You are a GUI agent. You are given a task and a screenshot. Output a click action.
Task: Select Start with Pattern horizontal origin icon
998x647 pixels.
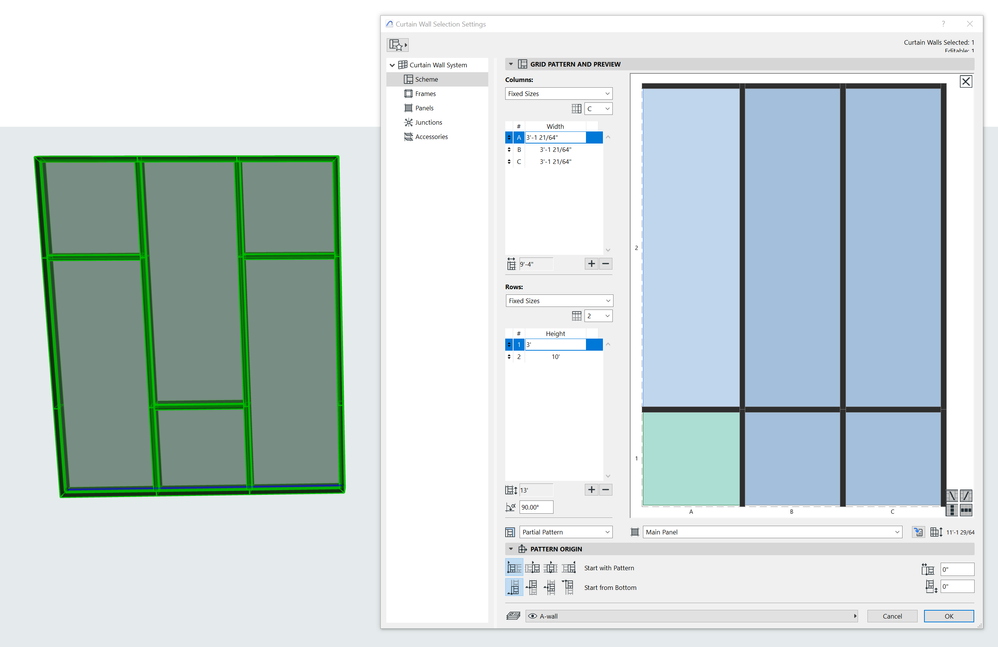click(x=514, y=567)
